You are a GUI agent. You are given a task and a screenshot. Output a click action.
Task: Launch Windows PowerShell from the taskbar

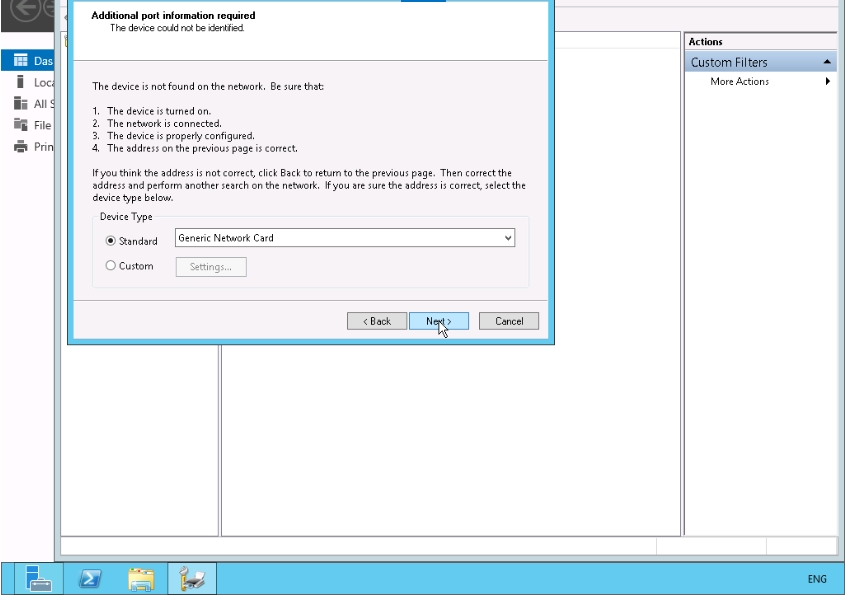90,578
